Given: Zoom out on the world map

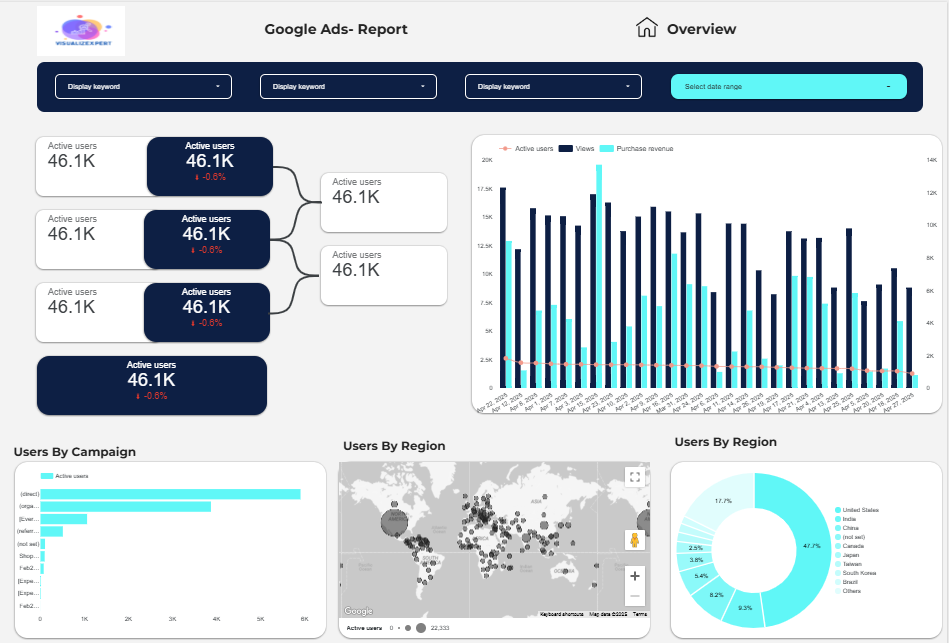Looking at the screenshot, I should (x=634, y=595).
